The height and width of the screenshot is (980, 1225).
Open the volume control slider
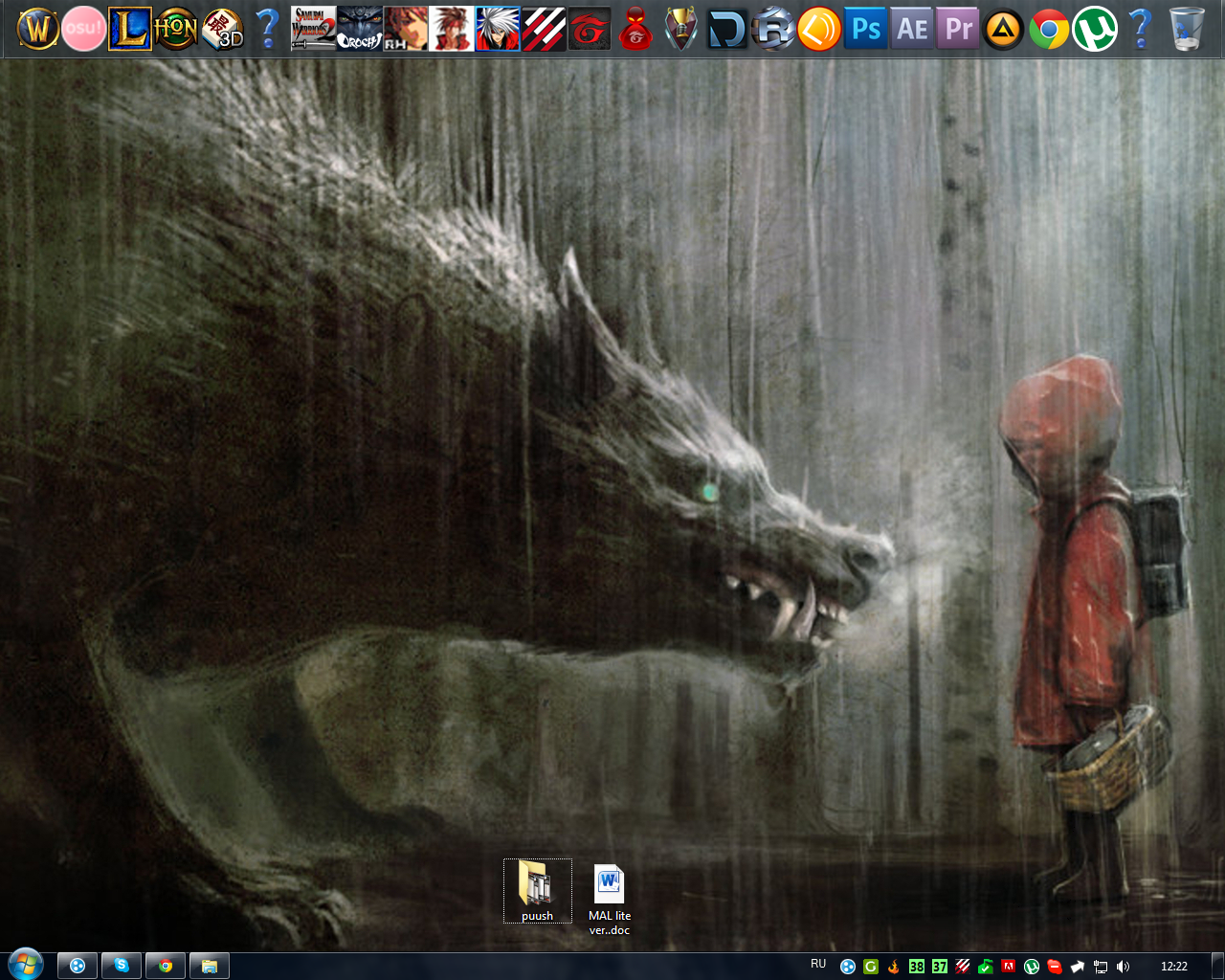click(1121, 966)
